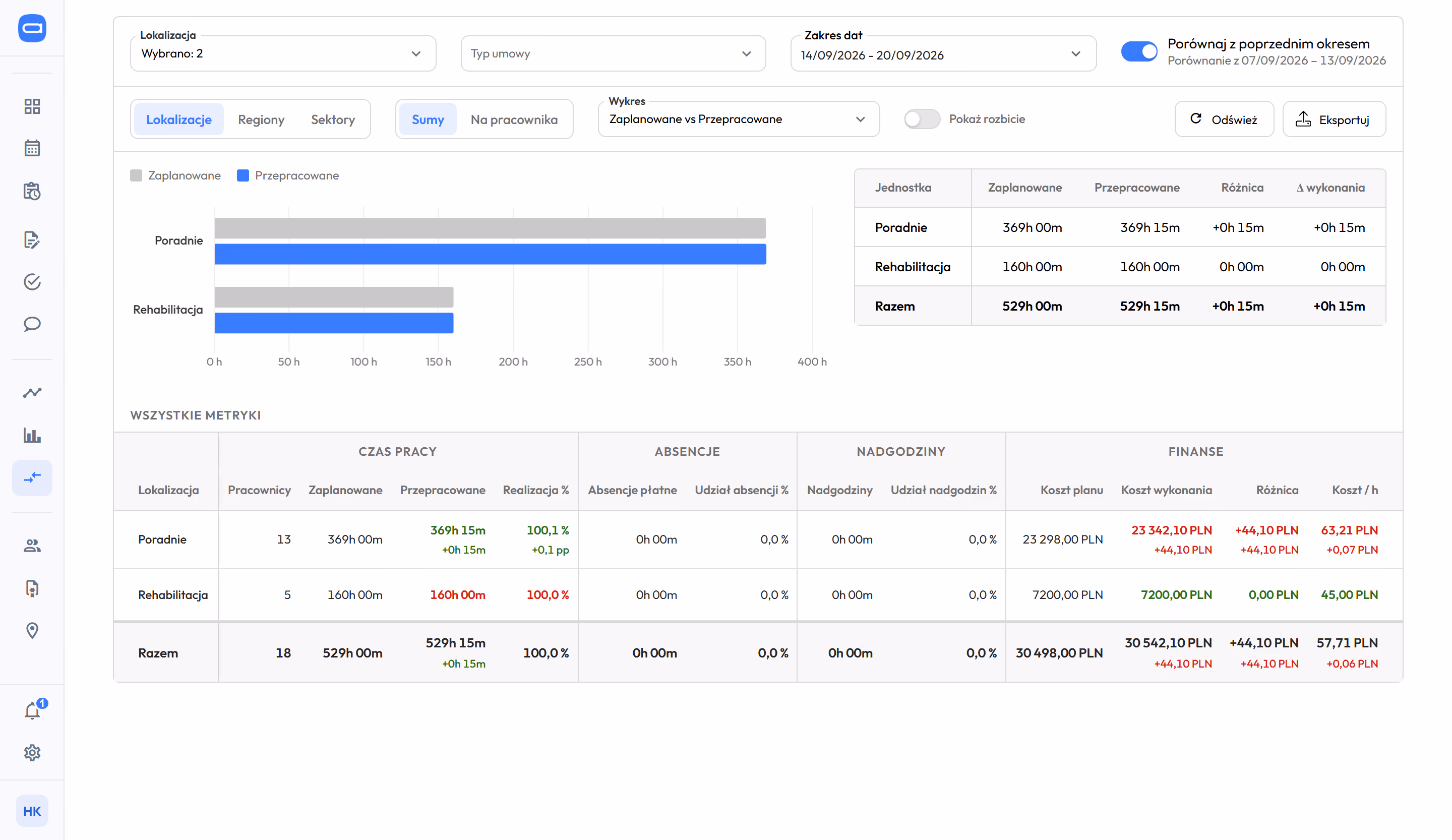Open the line trend analytics icon

click(32, 392)
